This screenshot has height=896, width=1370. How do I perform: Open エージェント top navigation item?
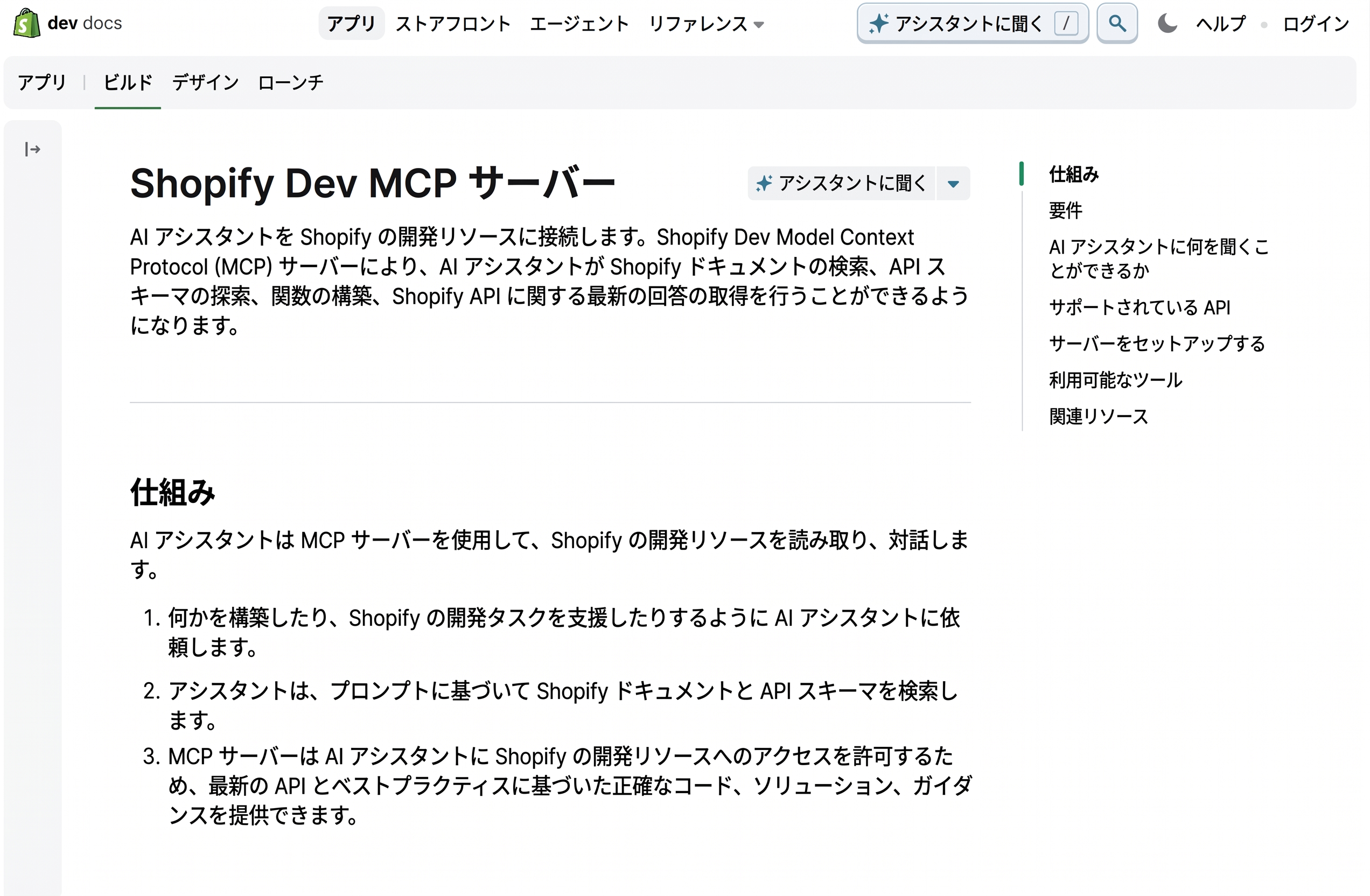579,24
